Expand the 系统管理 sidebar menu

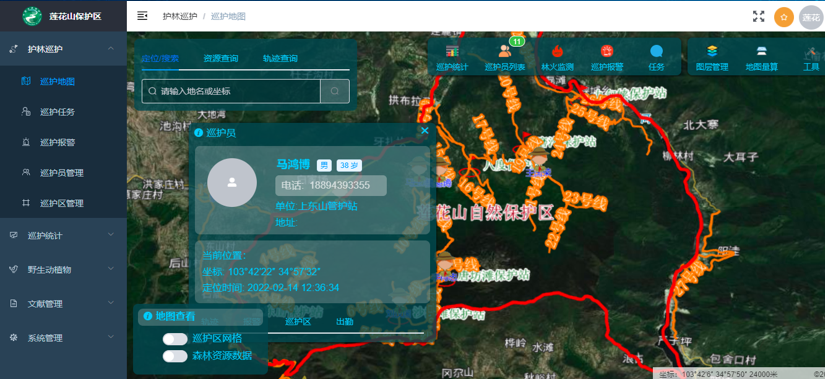point(63,337)
